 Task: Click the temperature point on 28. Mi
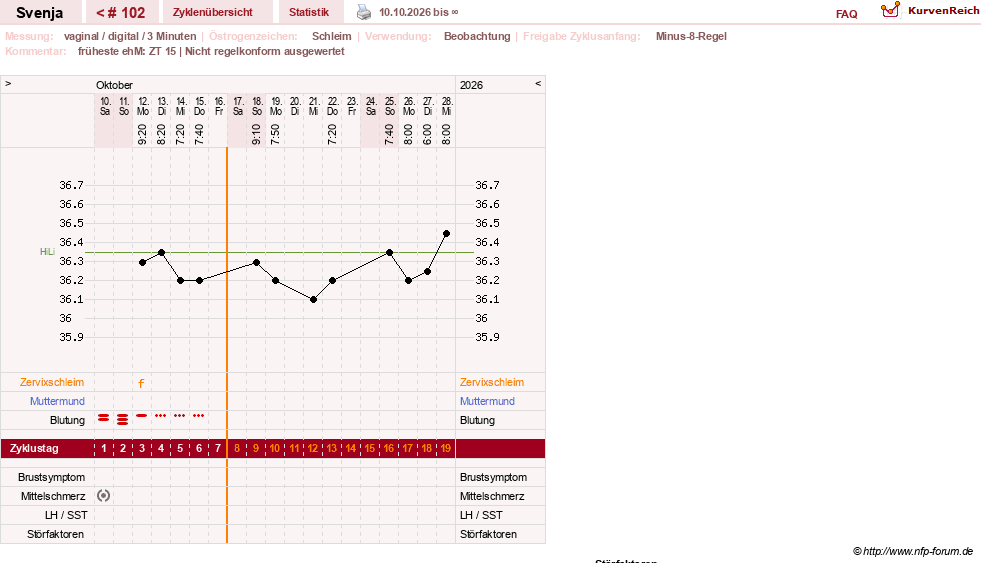[446, 233]
